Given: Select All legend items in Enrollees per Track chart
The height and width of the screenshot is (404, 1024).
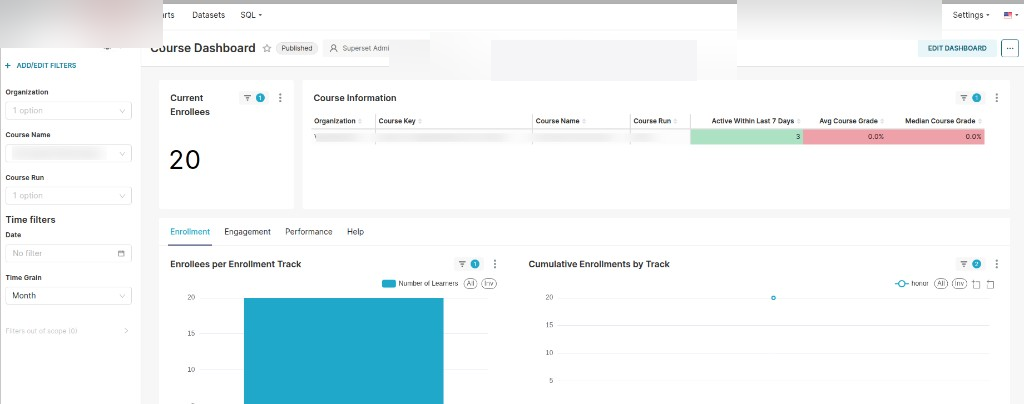Looking at the screenshot, I should (x=470, y=283).
